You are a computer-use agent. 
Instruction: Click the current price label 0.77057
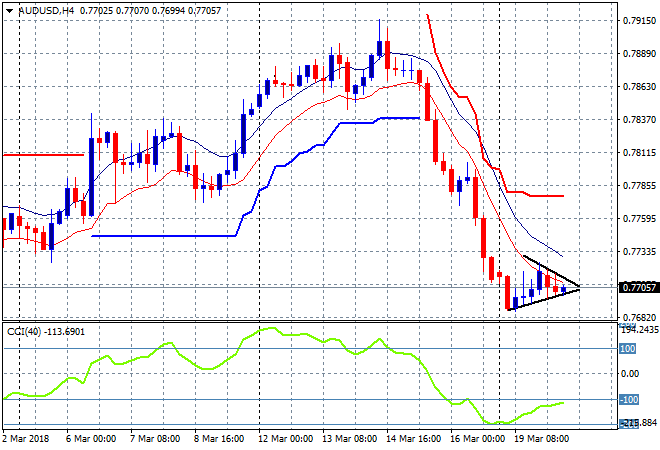(x=639, y=287)
